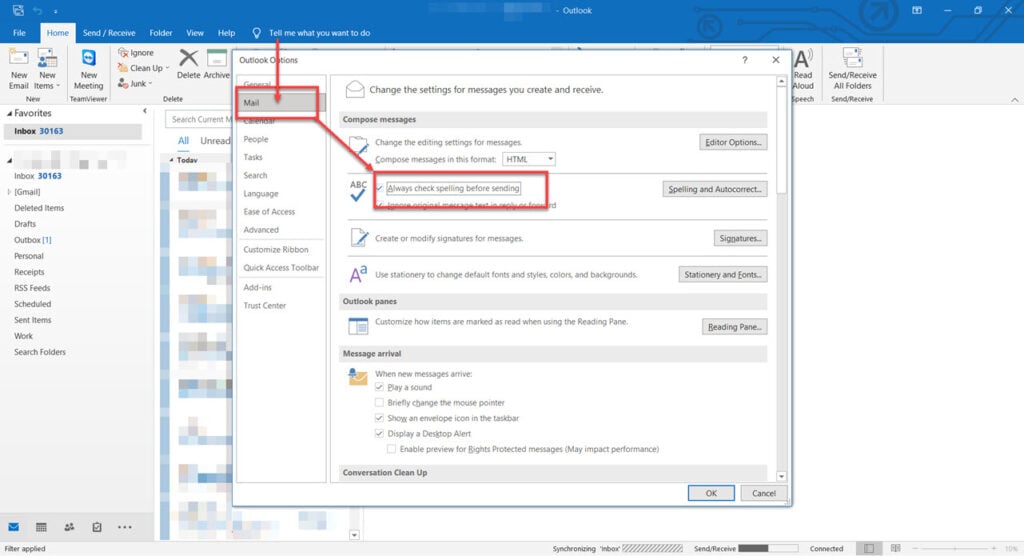Viewport: 1024px width, 556px height.
Task: Click the three-dot more navigation options
Action: coord(125,527)
